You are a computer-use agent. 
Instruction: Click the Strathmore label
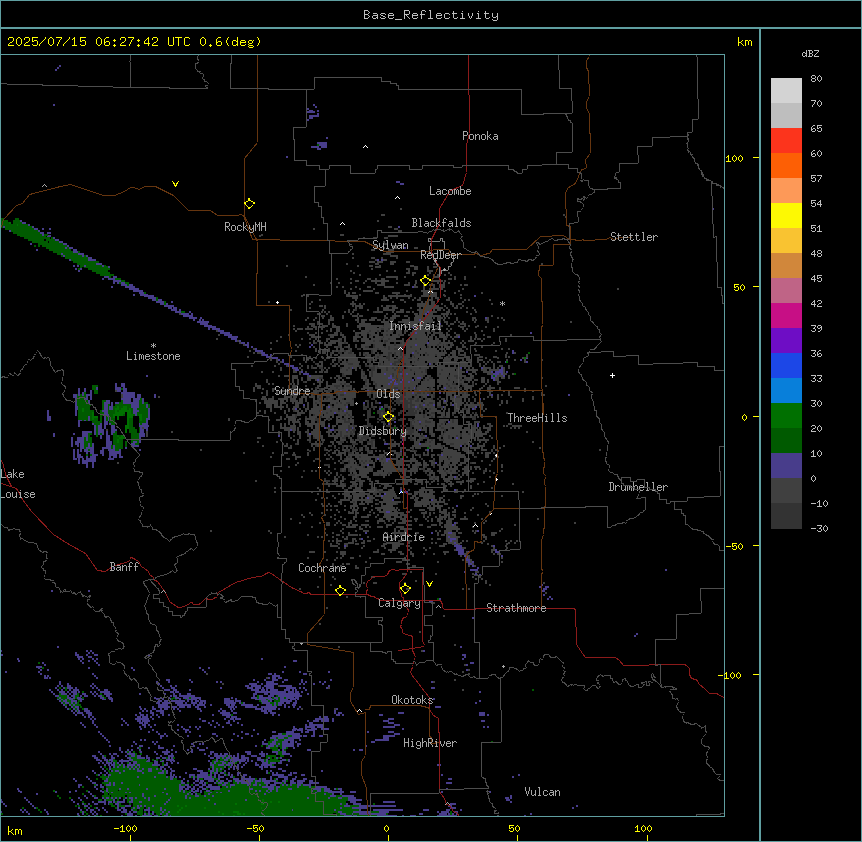point(516,608)
